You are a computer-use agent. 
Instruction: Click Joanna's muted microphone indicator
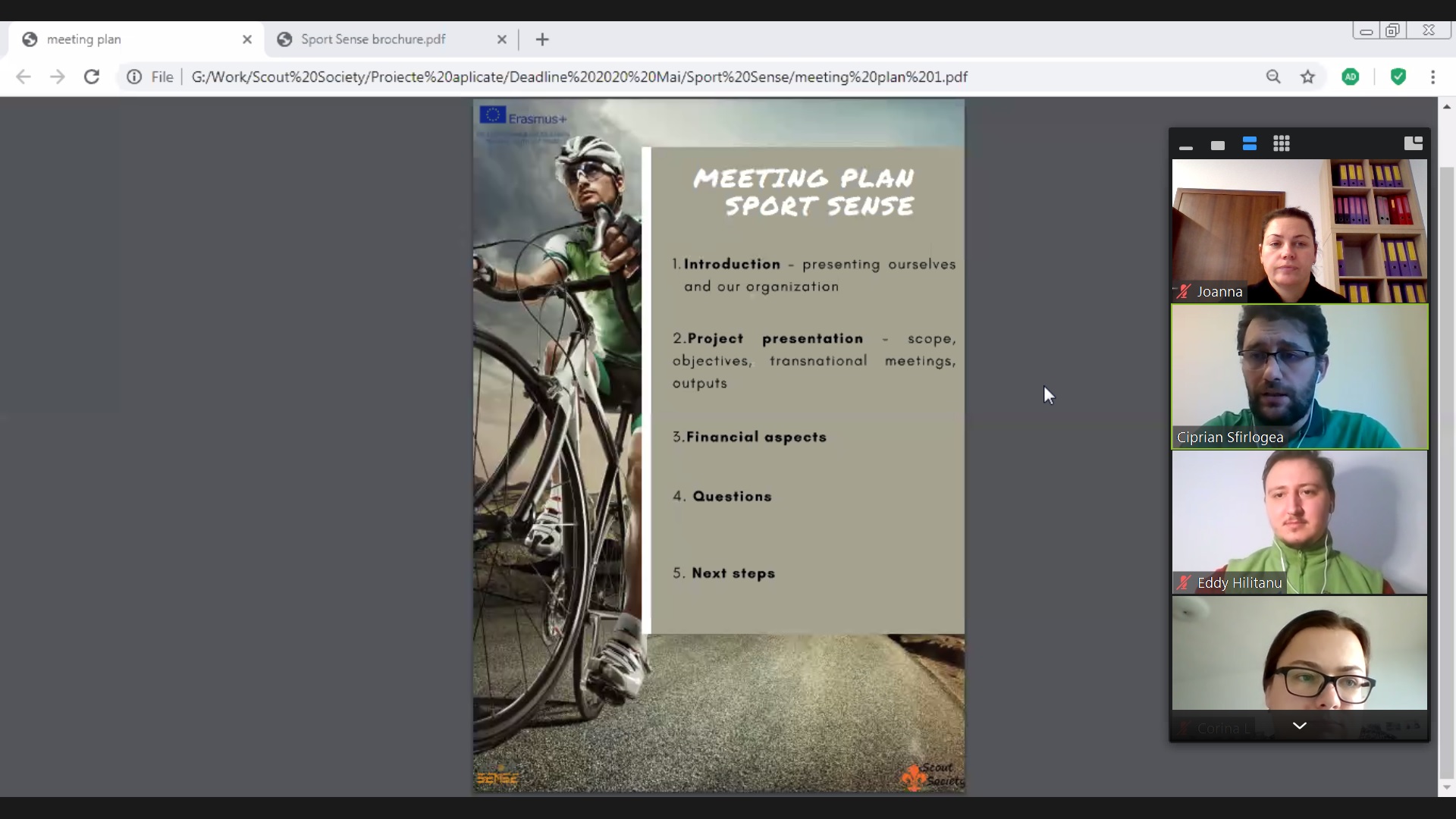tap(1184, 292)
